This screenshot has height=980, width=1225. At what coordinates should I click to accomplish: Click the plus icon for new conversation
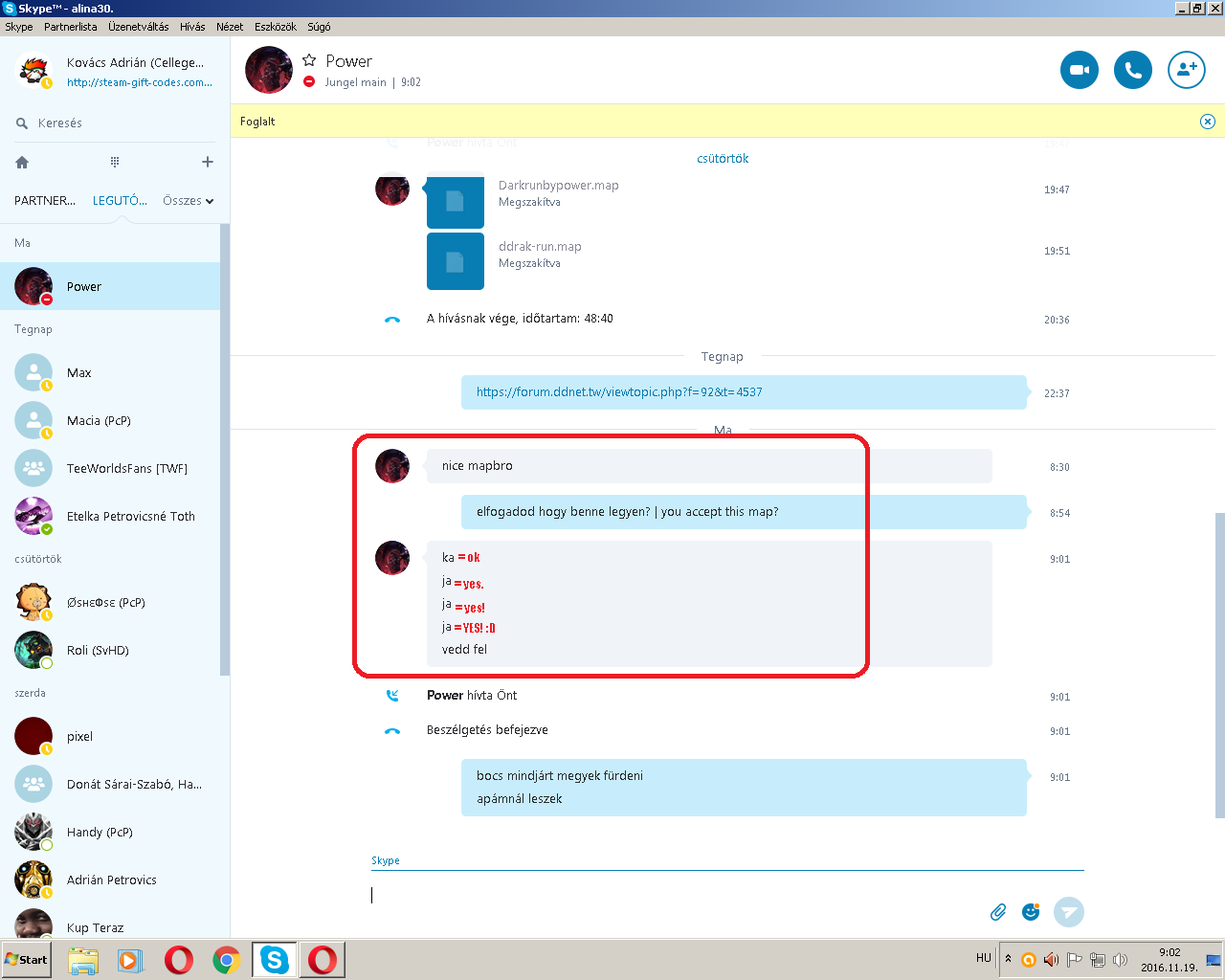coord(208,163)
